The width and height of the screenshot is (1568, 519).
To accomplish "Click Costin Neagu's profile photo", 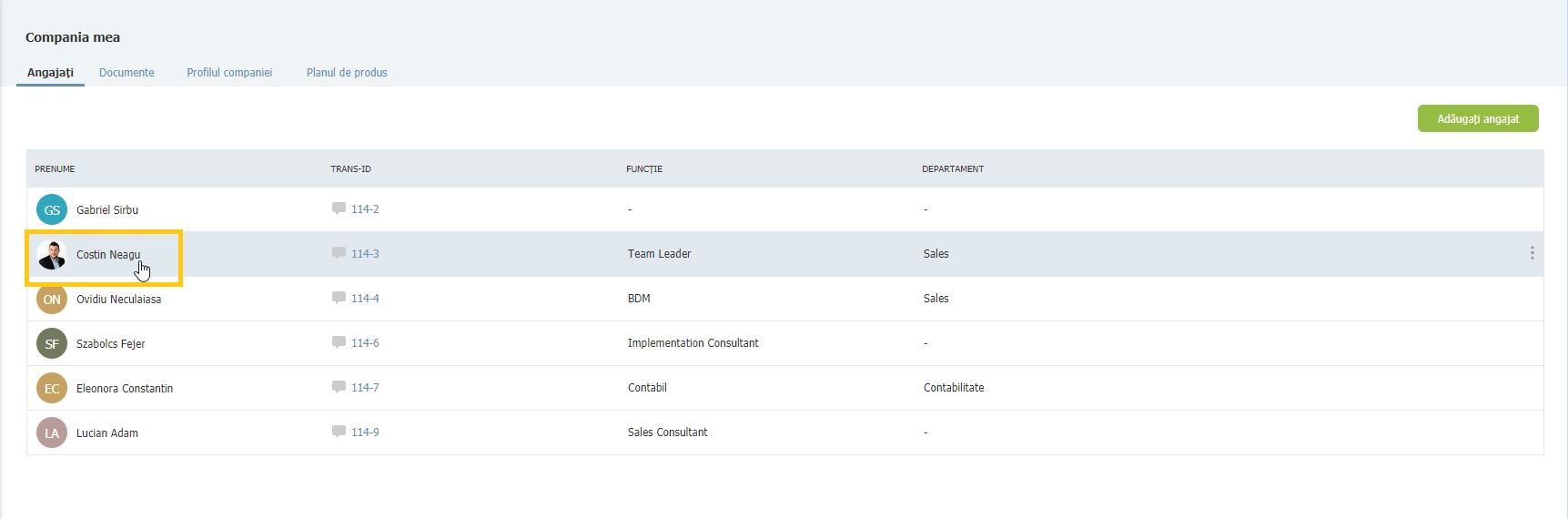I will point(52,254).
